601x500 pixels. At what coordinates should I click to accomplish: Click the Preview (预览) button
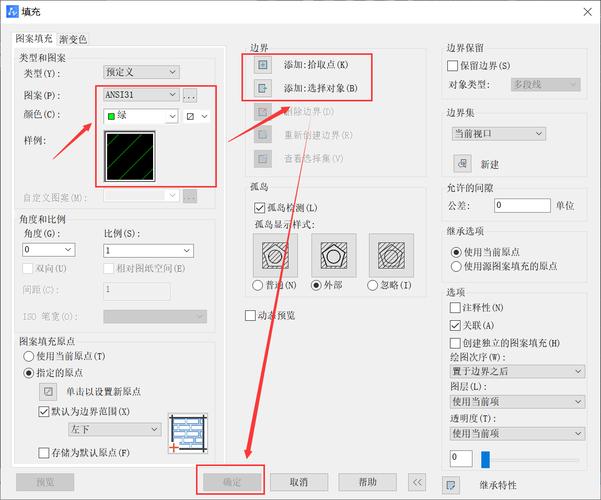click(45, 482)
